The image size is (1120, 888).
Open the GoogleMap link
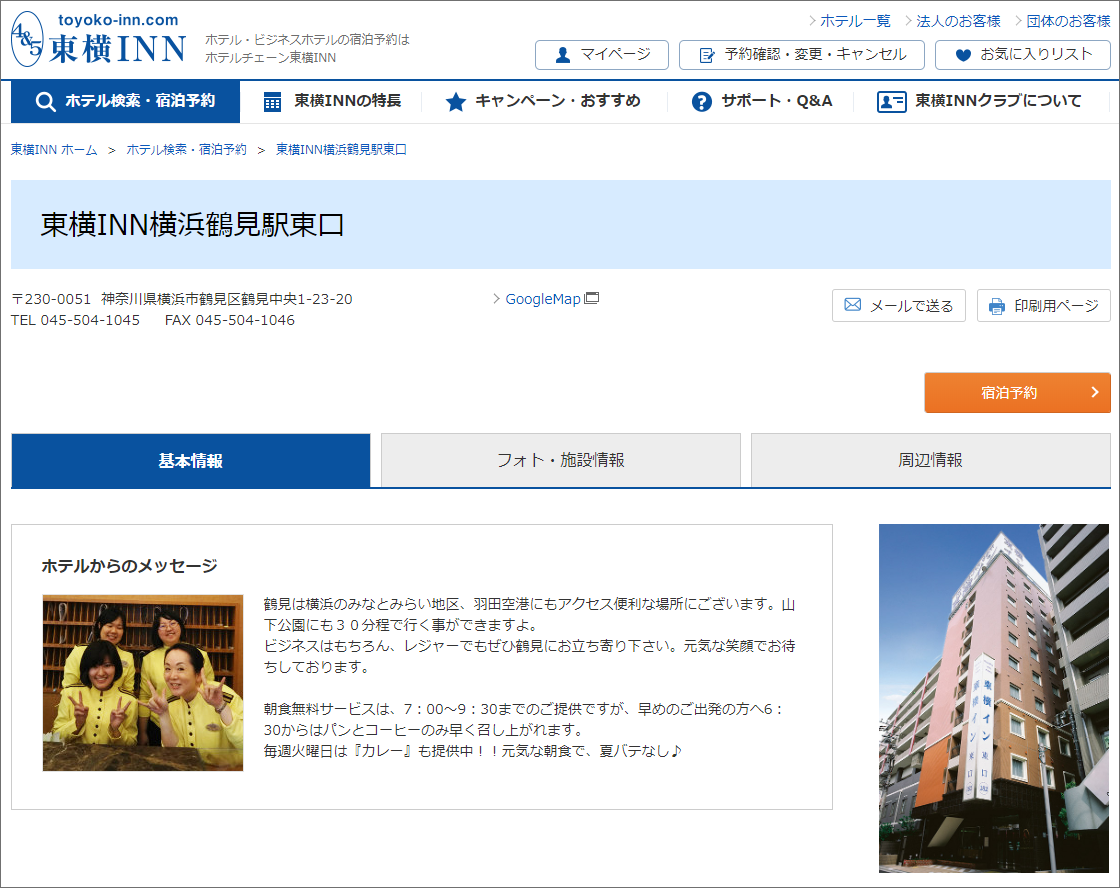point(543,299)
